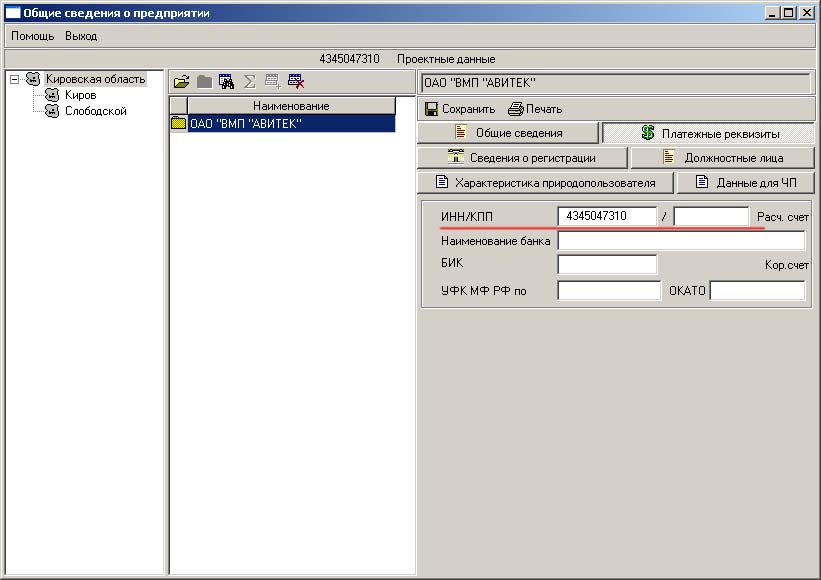Select Киров in the region tree
821x580 pixels.
tap(80, 95)
